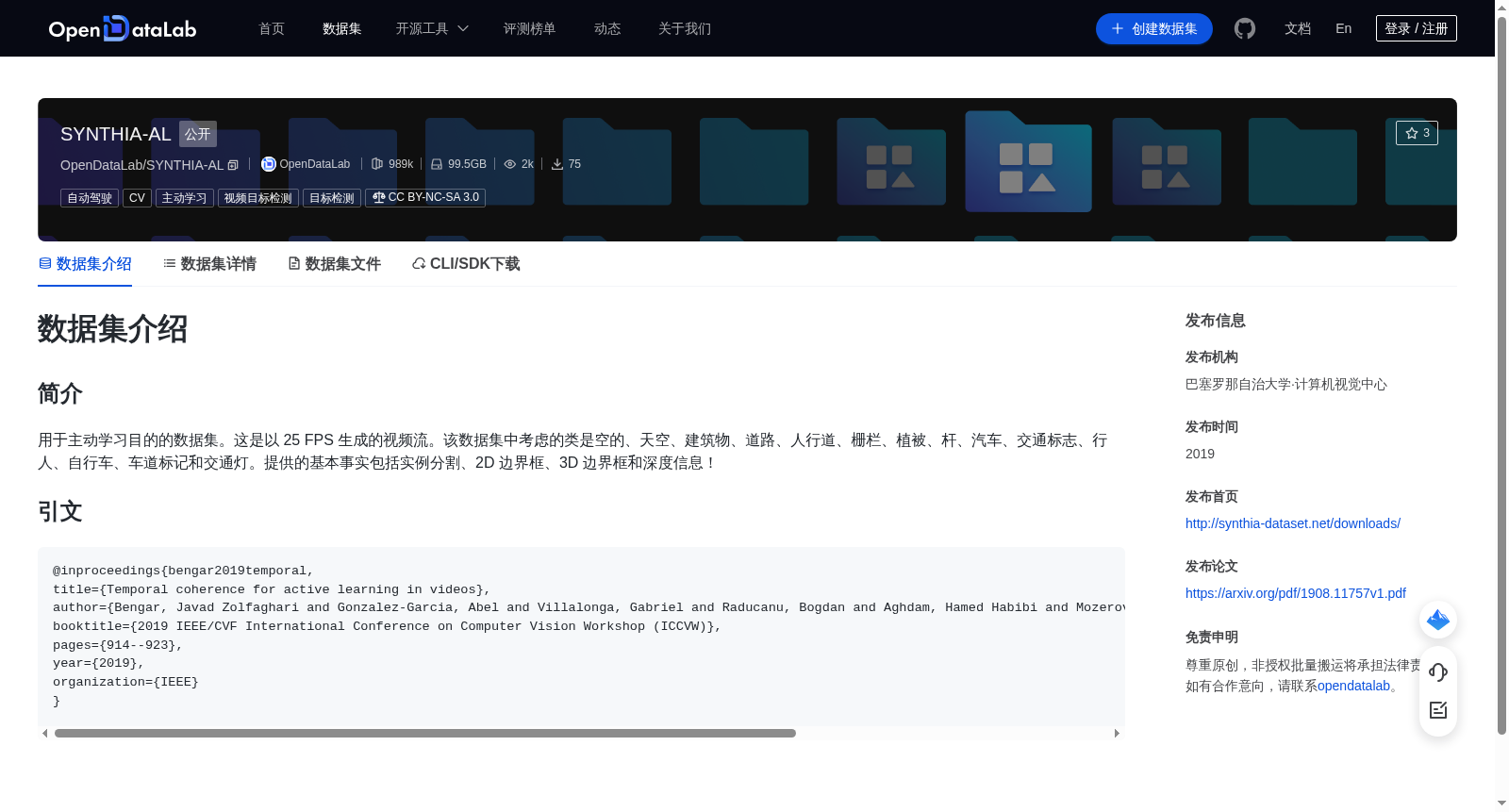Copy the OpenDataLab/SYNTHIA-AL path
The width and height of the screenshot is (1509, 812).
click(233, 165)
